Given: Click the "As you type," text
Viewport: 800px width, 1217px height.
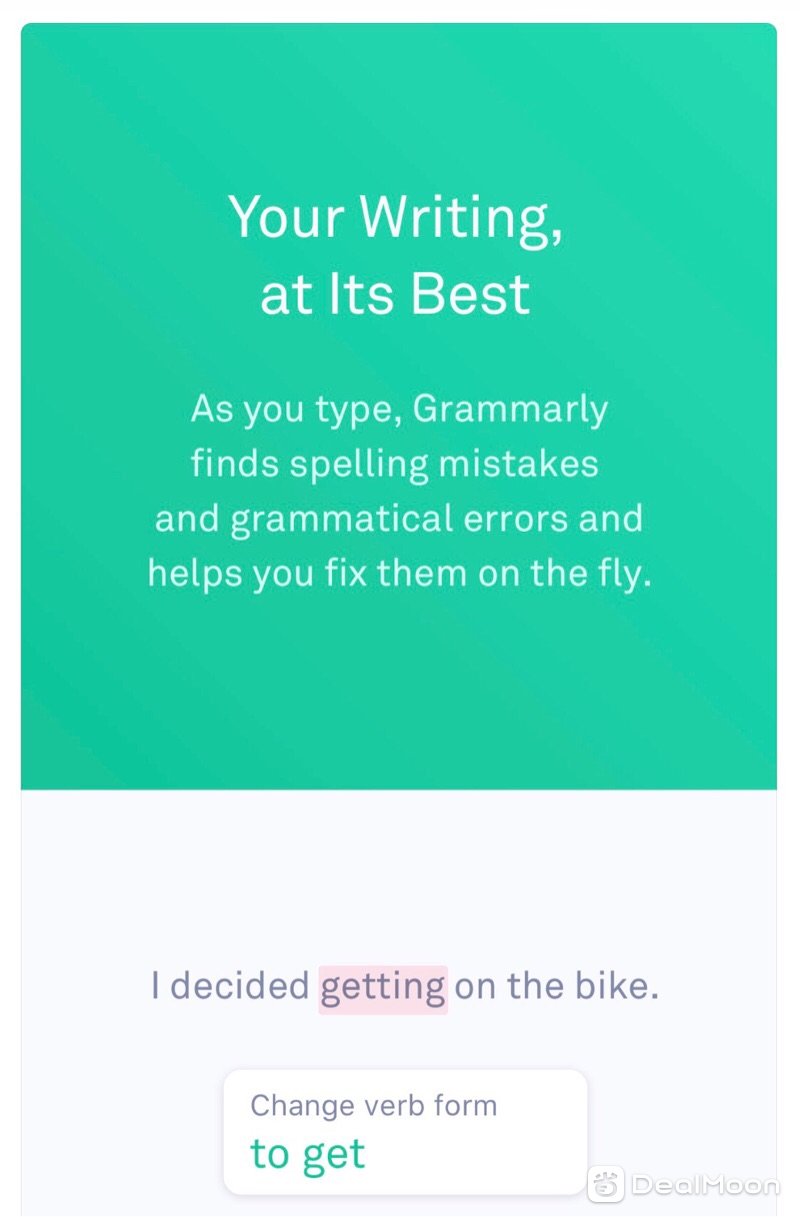Looking at the screenshot, I should tap(297, 411).
